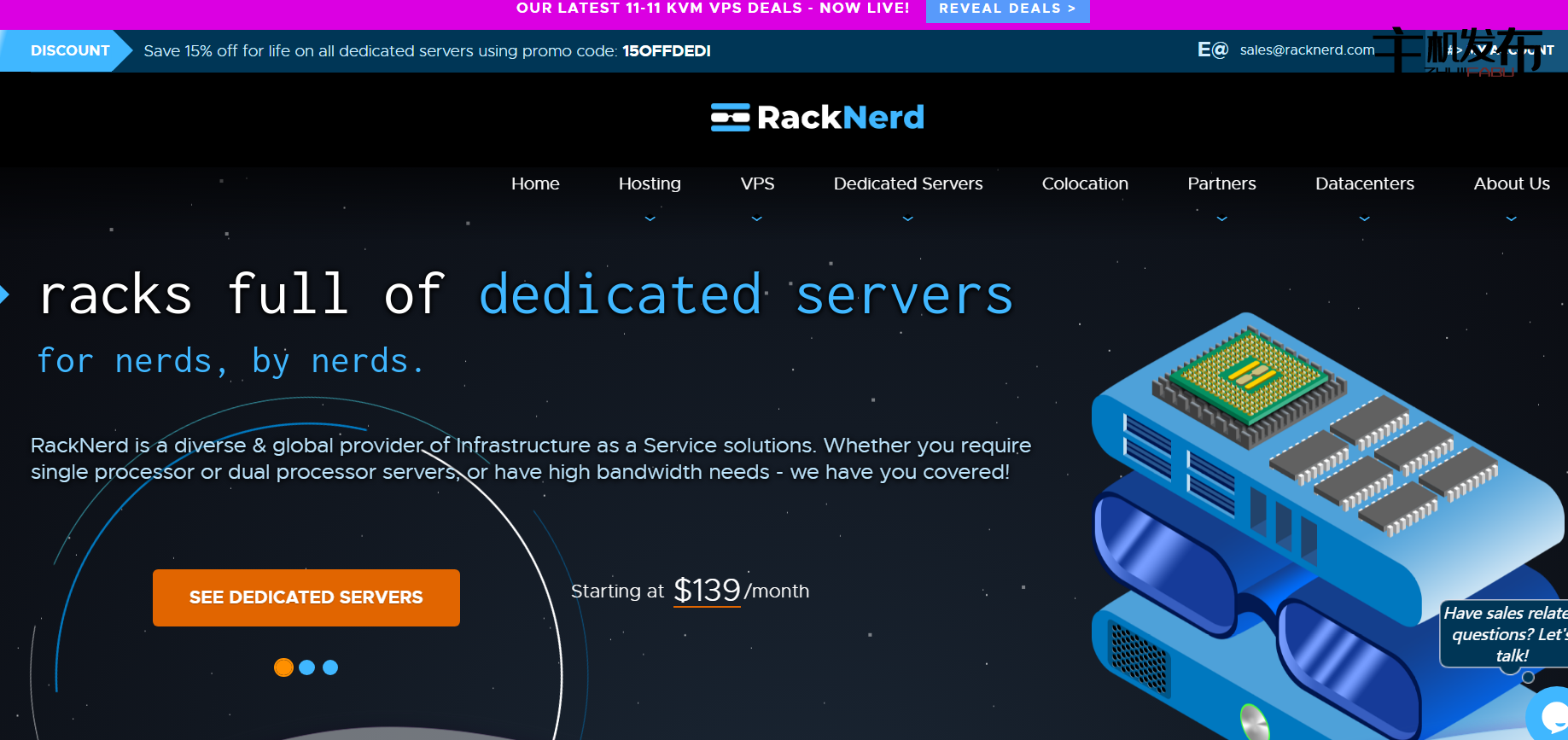Viewport: 1568px width, 740px height.
Task: Click the Reveal Deals button
Action: pyautogui.click(x=1007, y=9)
